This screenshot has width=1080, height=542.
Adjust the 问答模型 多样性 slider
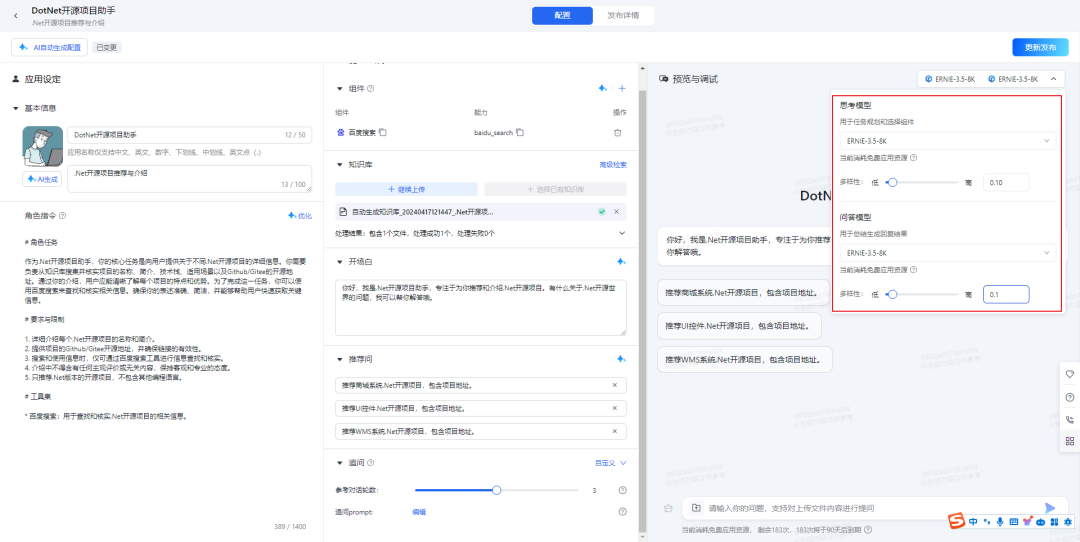coord(893,294)
